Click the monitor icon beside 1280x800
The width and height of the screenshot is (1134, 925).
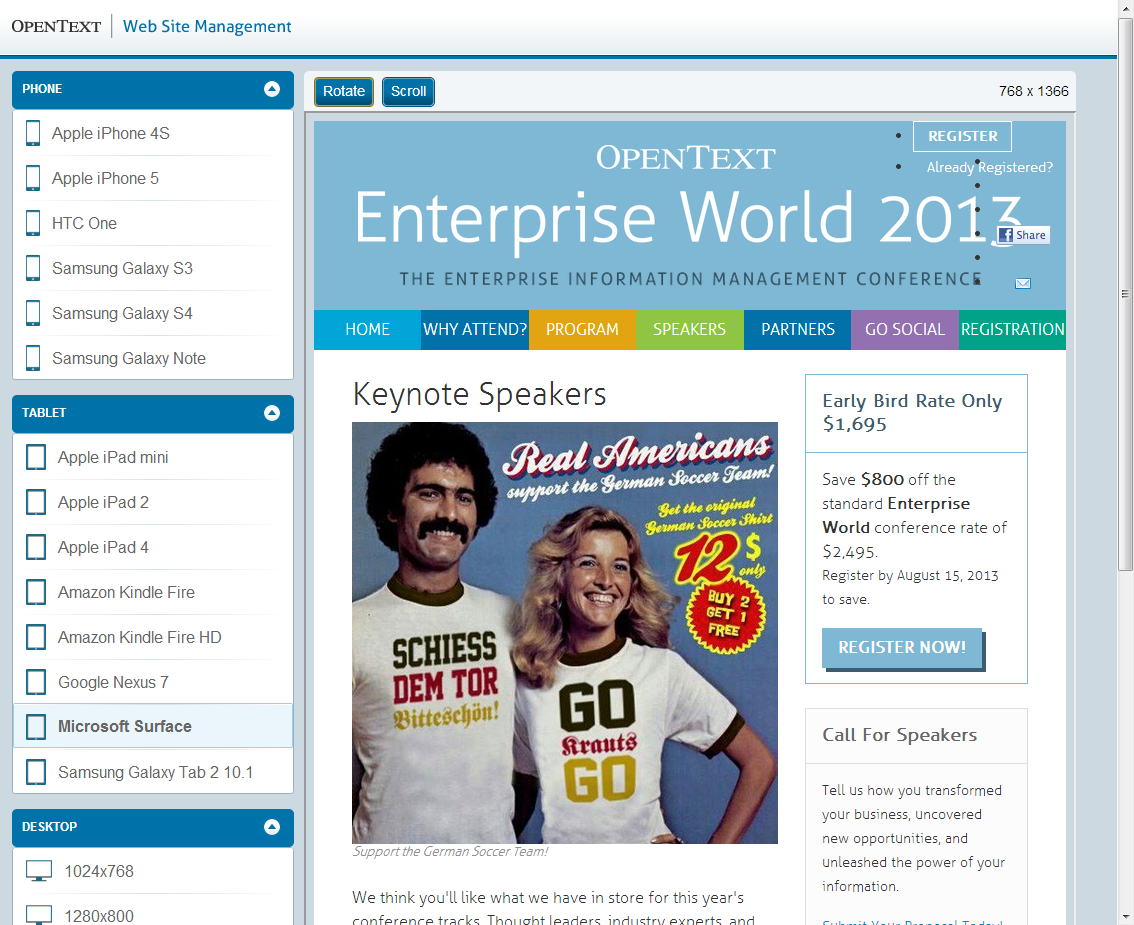[39, 915]
